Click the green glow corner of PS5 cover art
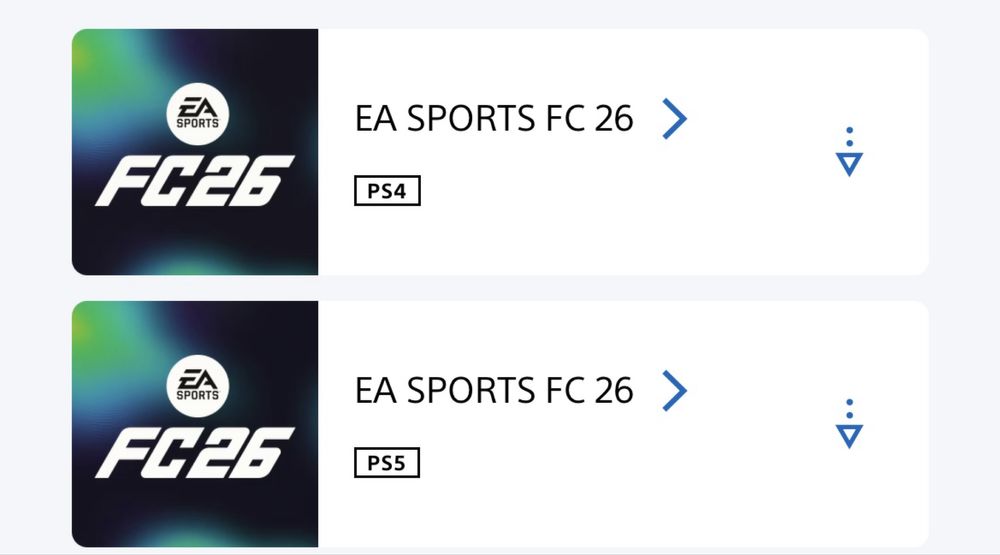 click(90, 320)
